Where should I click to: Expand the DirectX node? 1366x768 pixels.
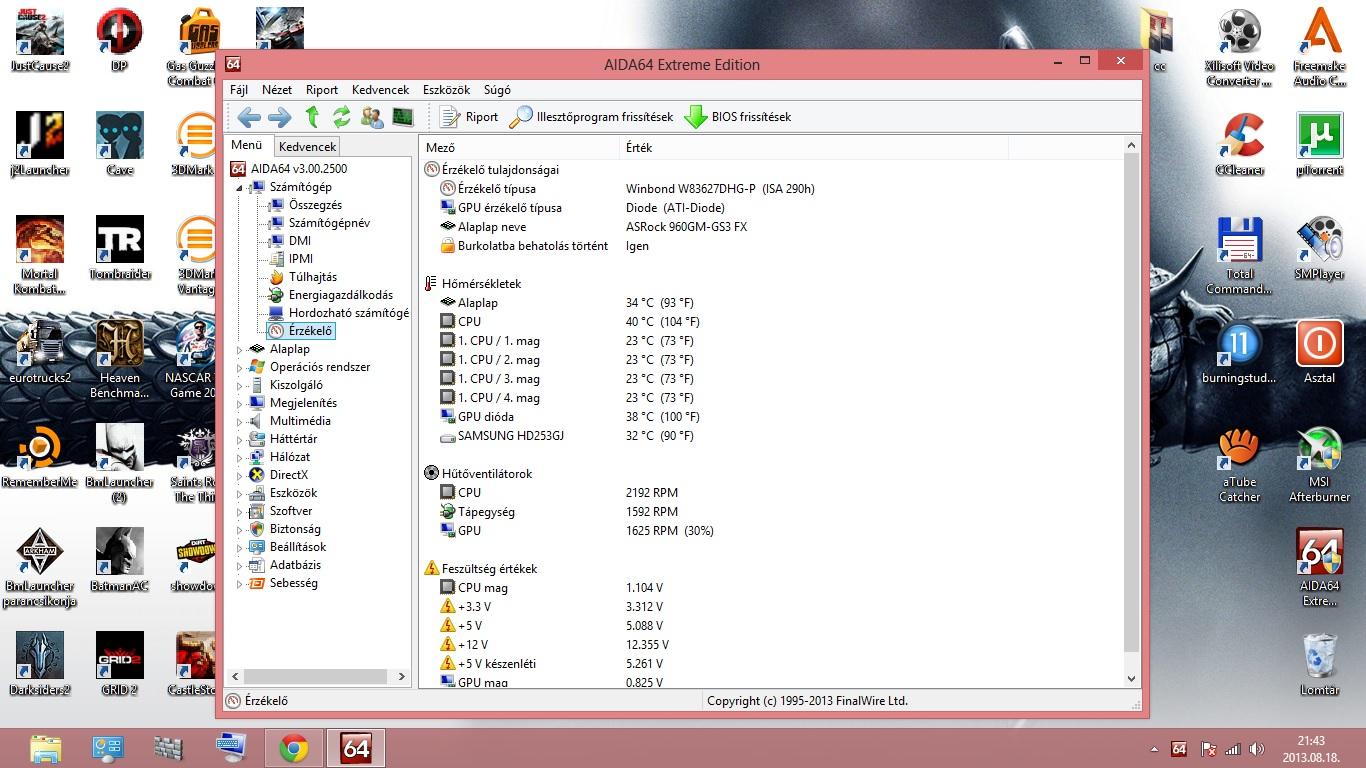240,475
